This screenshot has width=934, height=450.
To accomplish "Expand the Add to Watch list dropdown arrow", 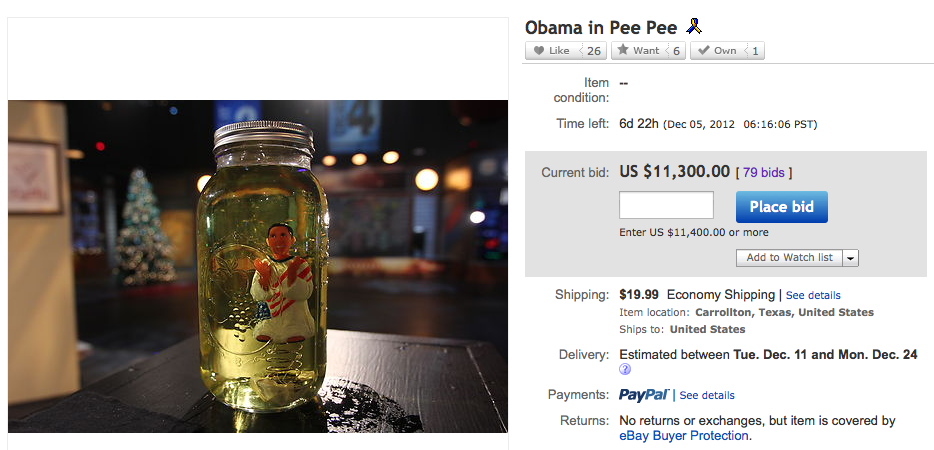I will pos(850,257).
